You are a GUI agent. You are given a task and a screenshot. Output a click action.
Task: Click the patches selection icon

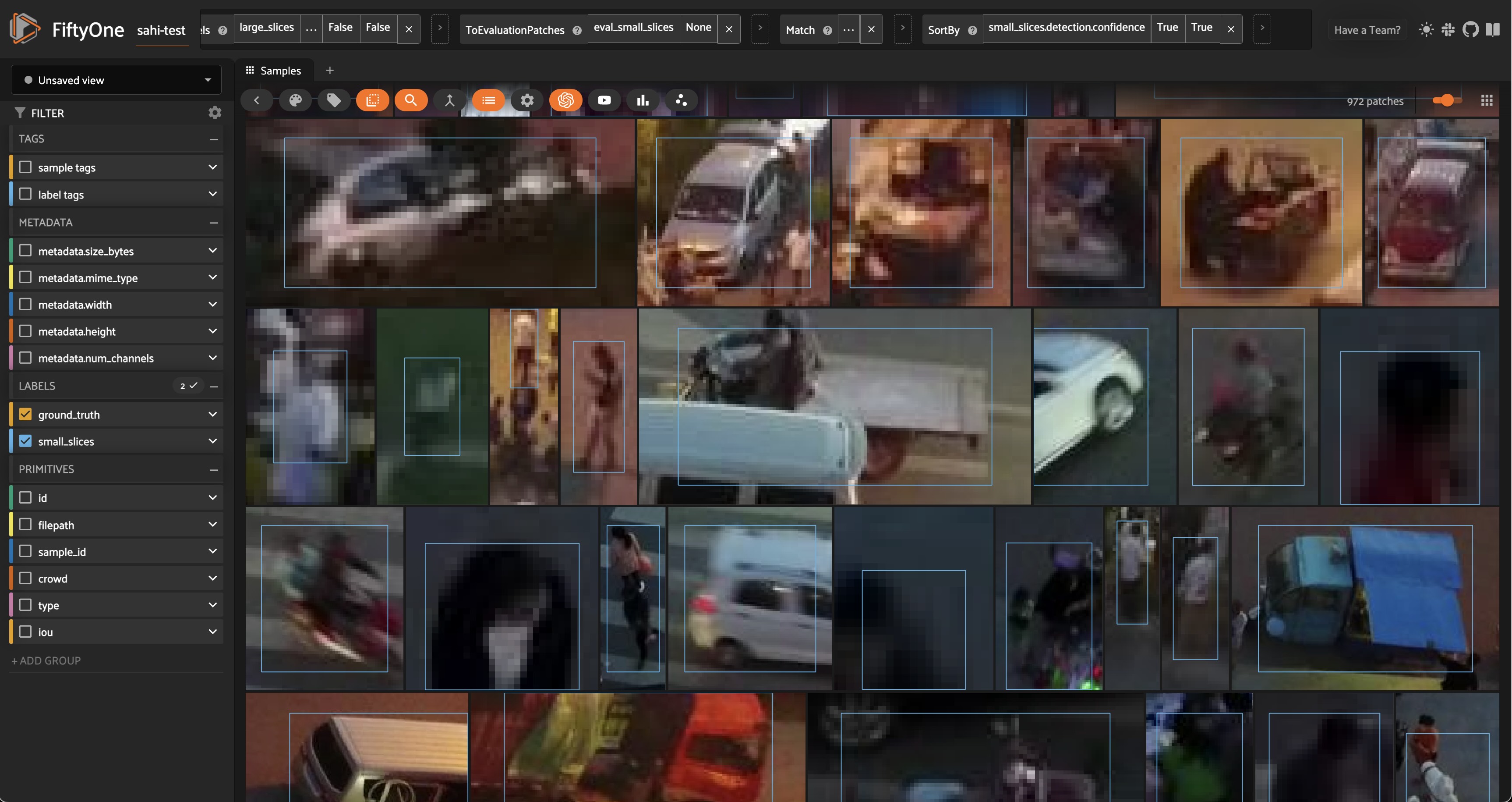(x=372, y=100)
